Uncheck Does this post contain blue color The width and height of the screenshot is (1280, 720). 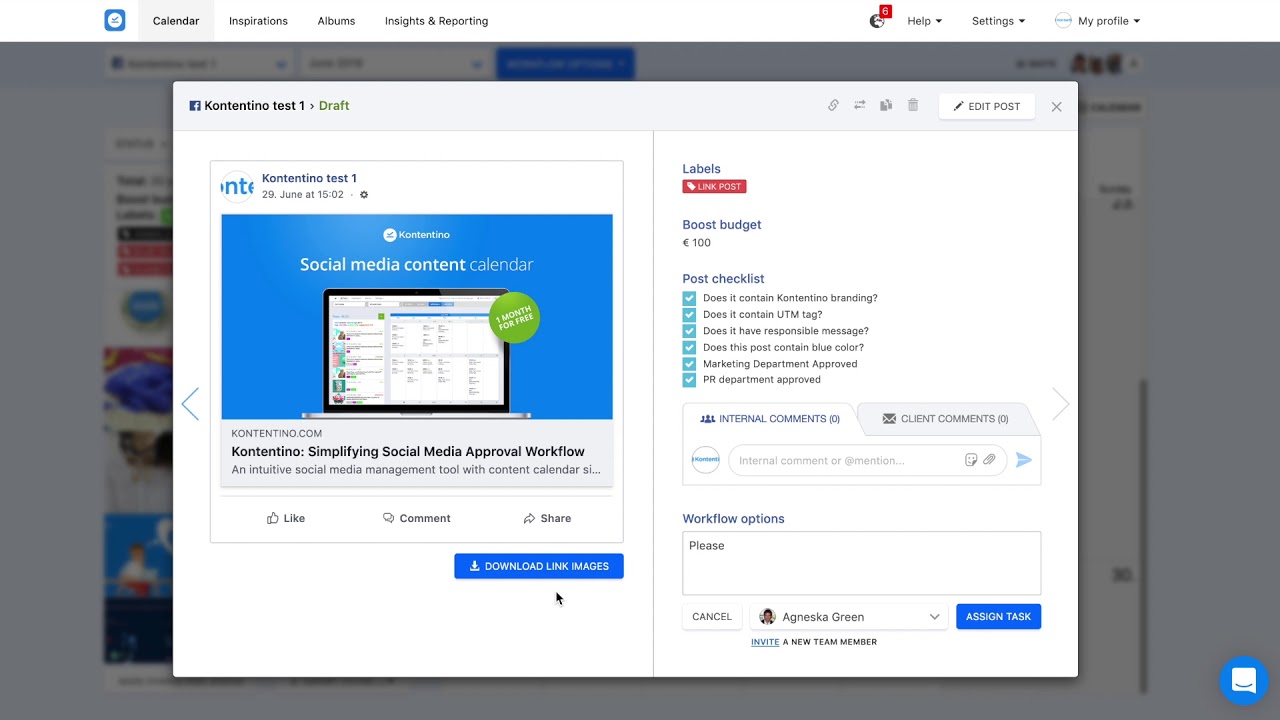(689, 347)
